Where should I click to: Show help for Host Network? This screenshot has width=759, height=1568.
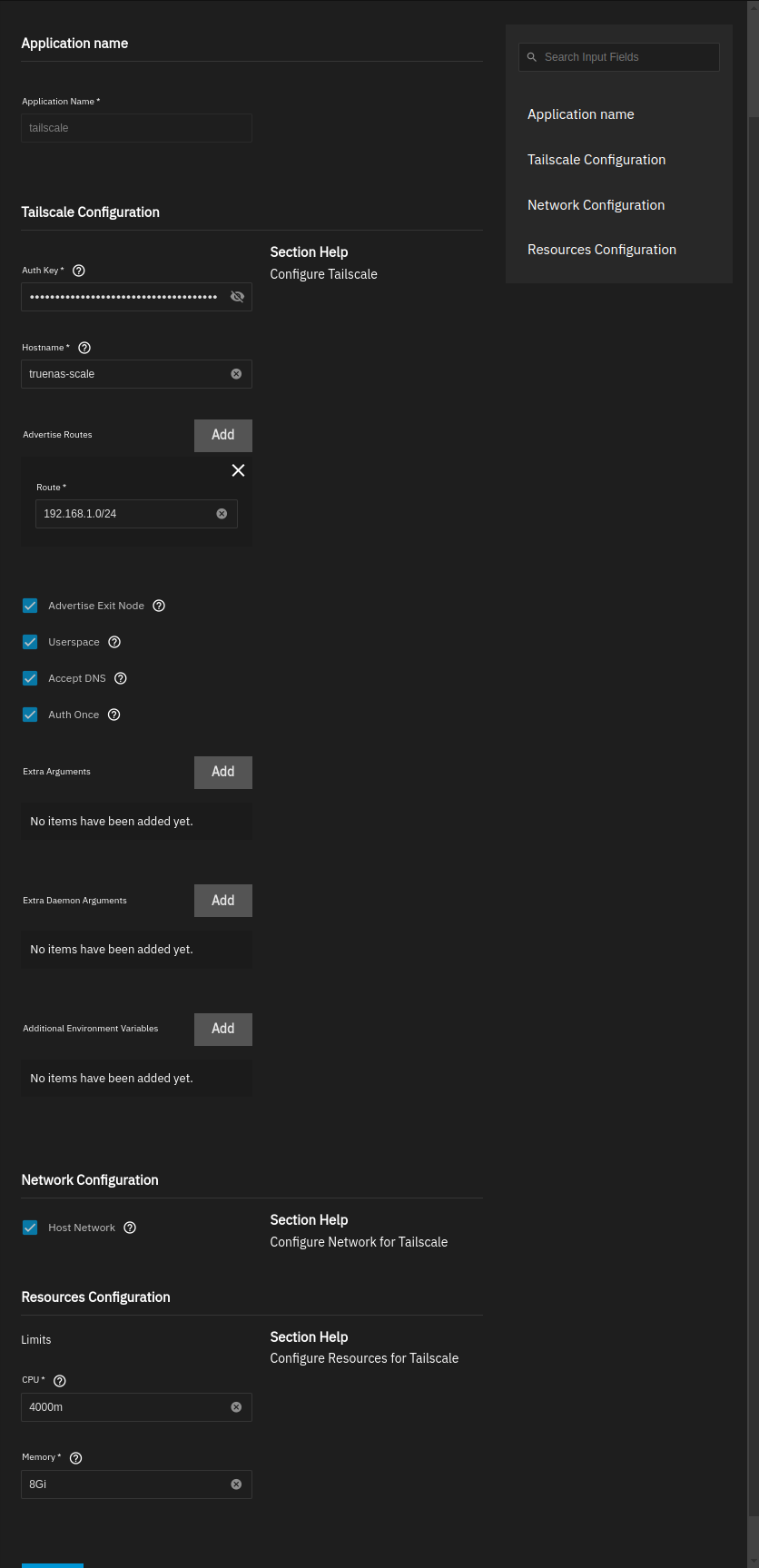pos(130,1228)
